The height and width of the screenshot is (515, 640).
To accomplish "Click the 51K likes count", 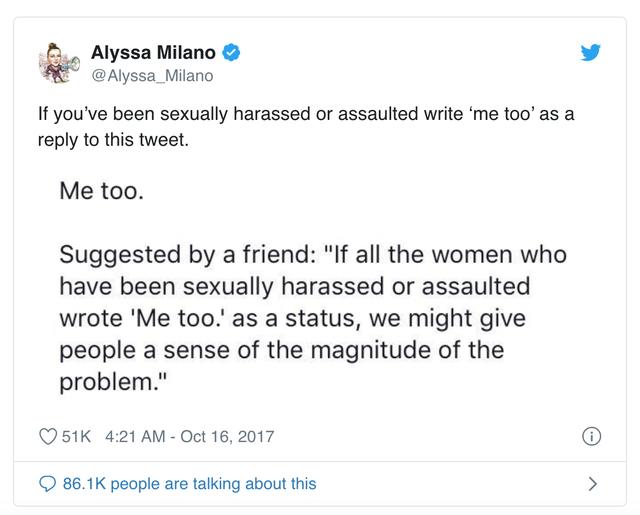I will pyautogui.click(x=76, y=437).
